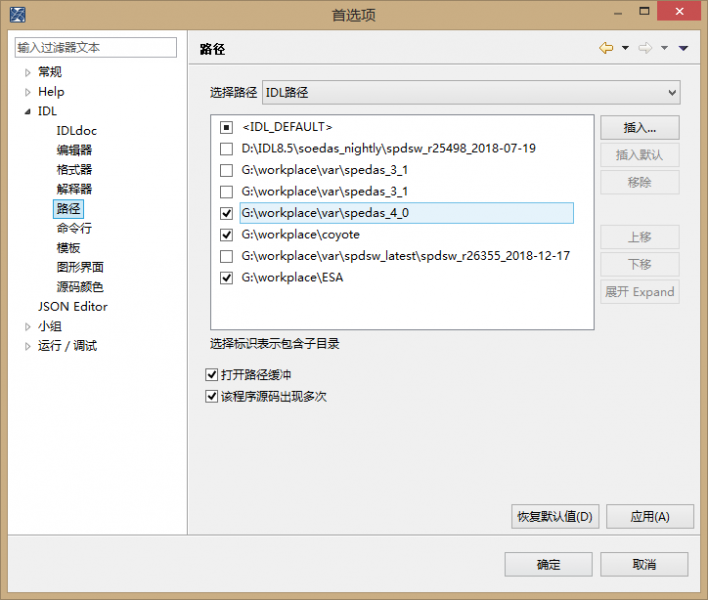Expand the 常规 tree node
The width and height of the screenshot is (708, 600).
[x=28, y=72]
